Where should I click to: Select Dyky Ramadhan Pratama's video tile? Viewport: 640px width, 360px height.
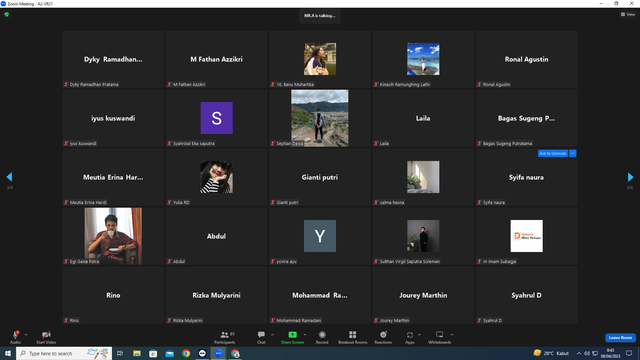(113, 59)
